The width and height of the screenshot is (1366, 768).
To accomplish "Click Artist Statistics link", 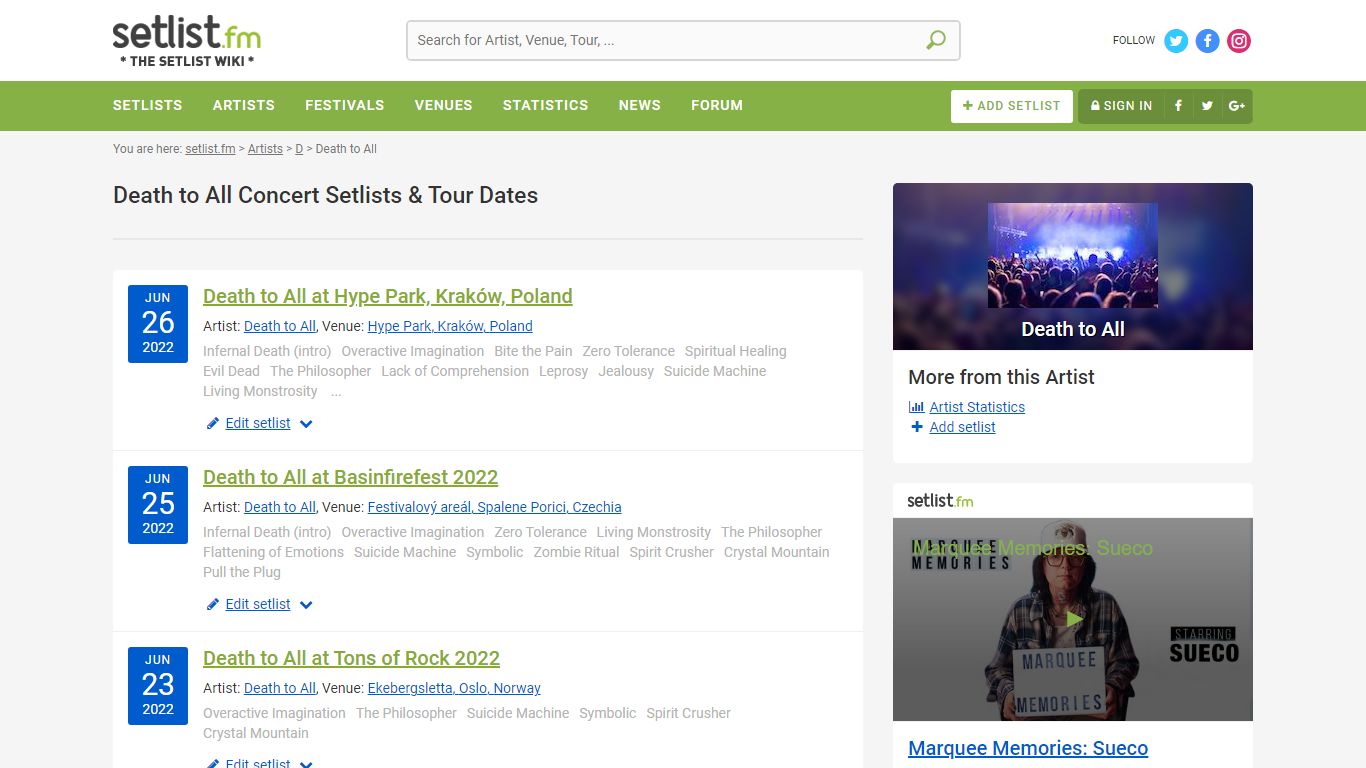I will tap(977, 407).
